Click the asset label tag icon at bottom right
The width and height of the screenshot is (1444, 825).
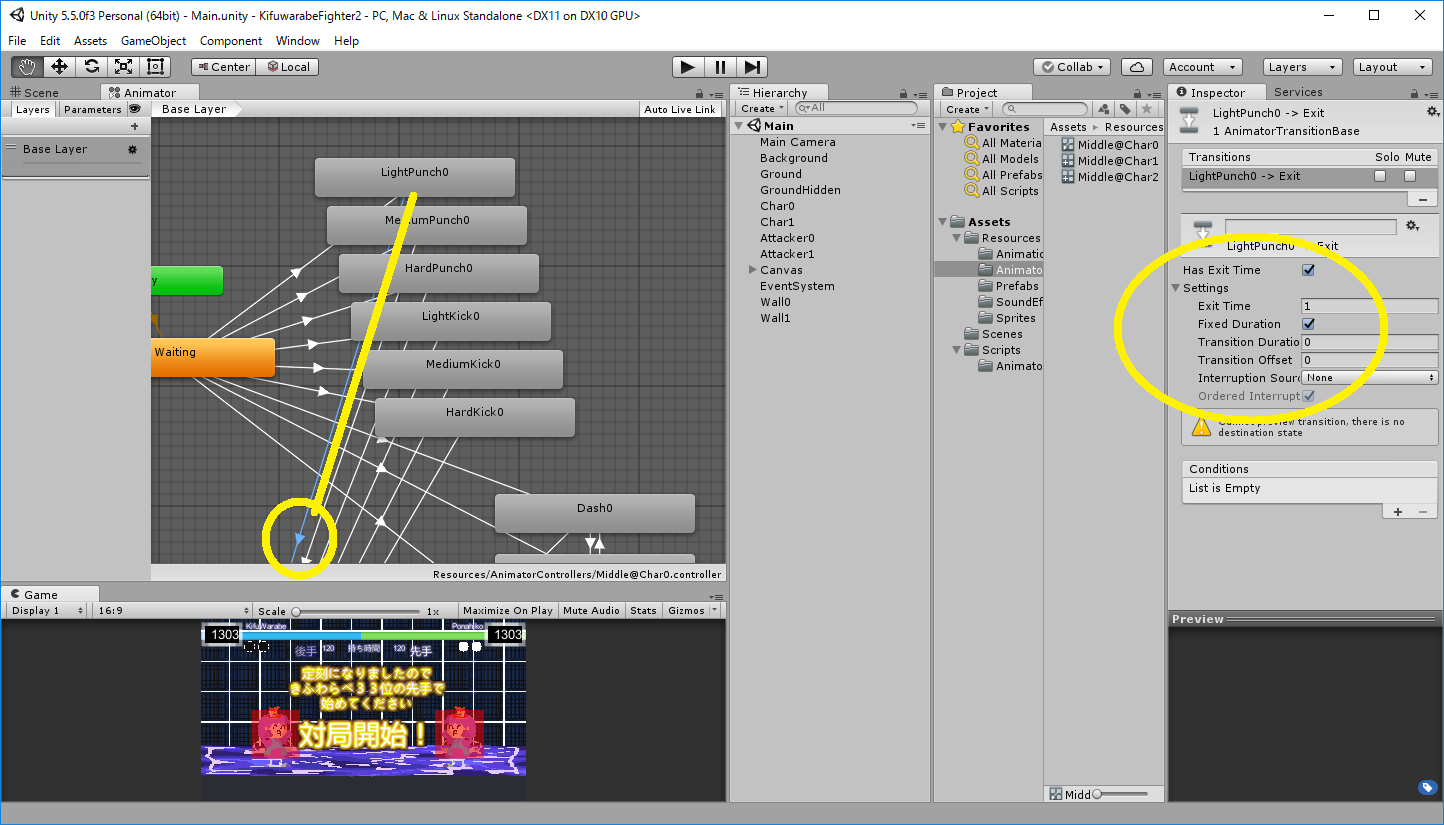coord(1427,787)
